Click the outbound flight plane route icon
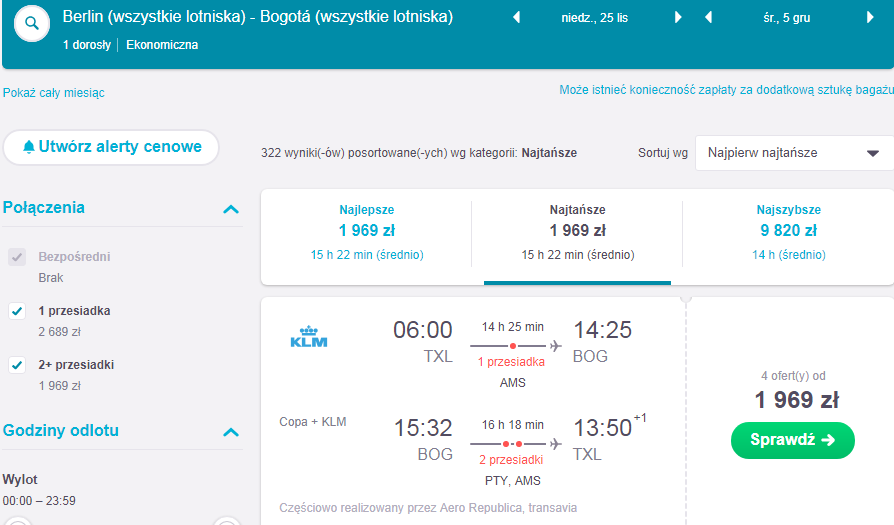 pos(556,345)
